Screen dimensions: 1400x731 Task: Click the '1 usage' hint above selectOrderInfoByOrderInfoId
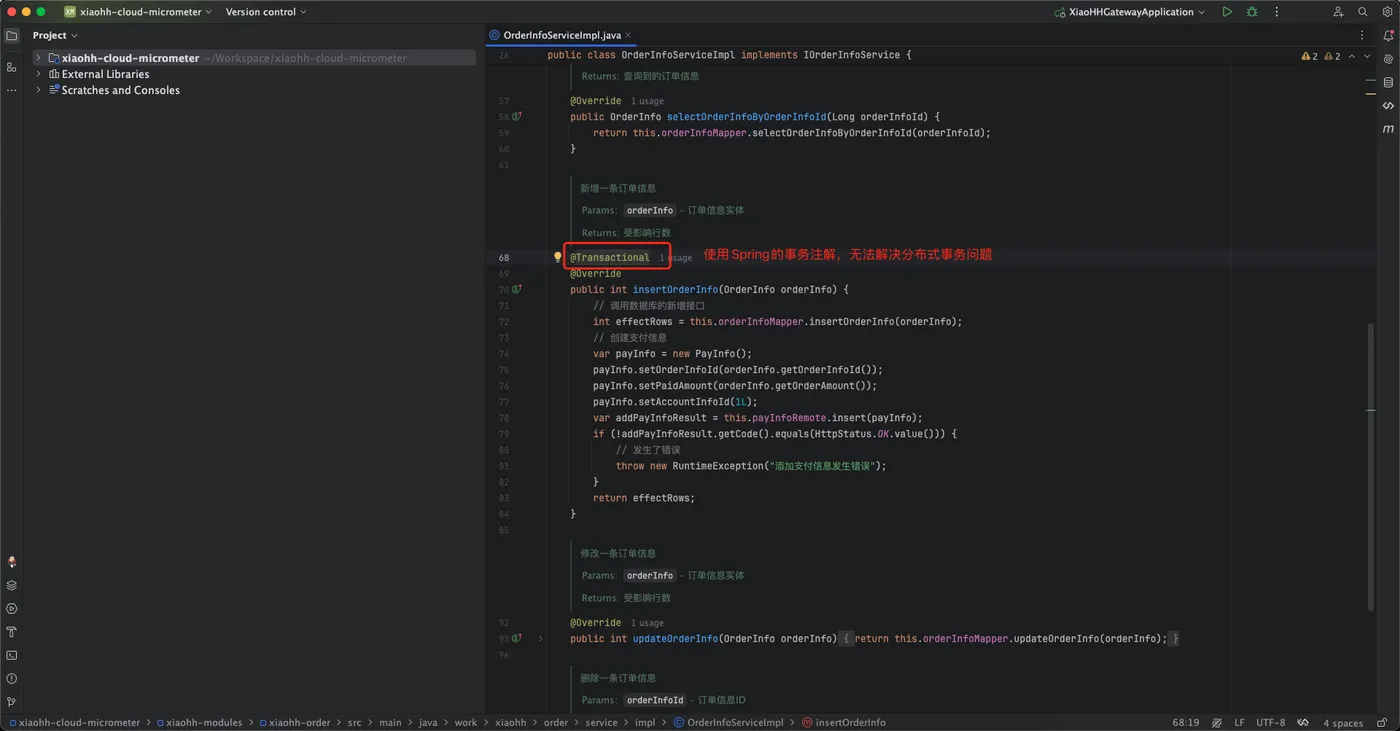coord(647,101)
